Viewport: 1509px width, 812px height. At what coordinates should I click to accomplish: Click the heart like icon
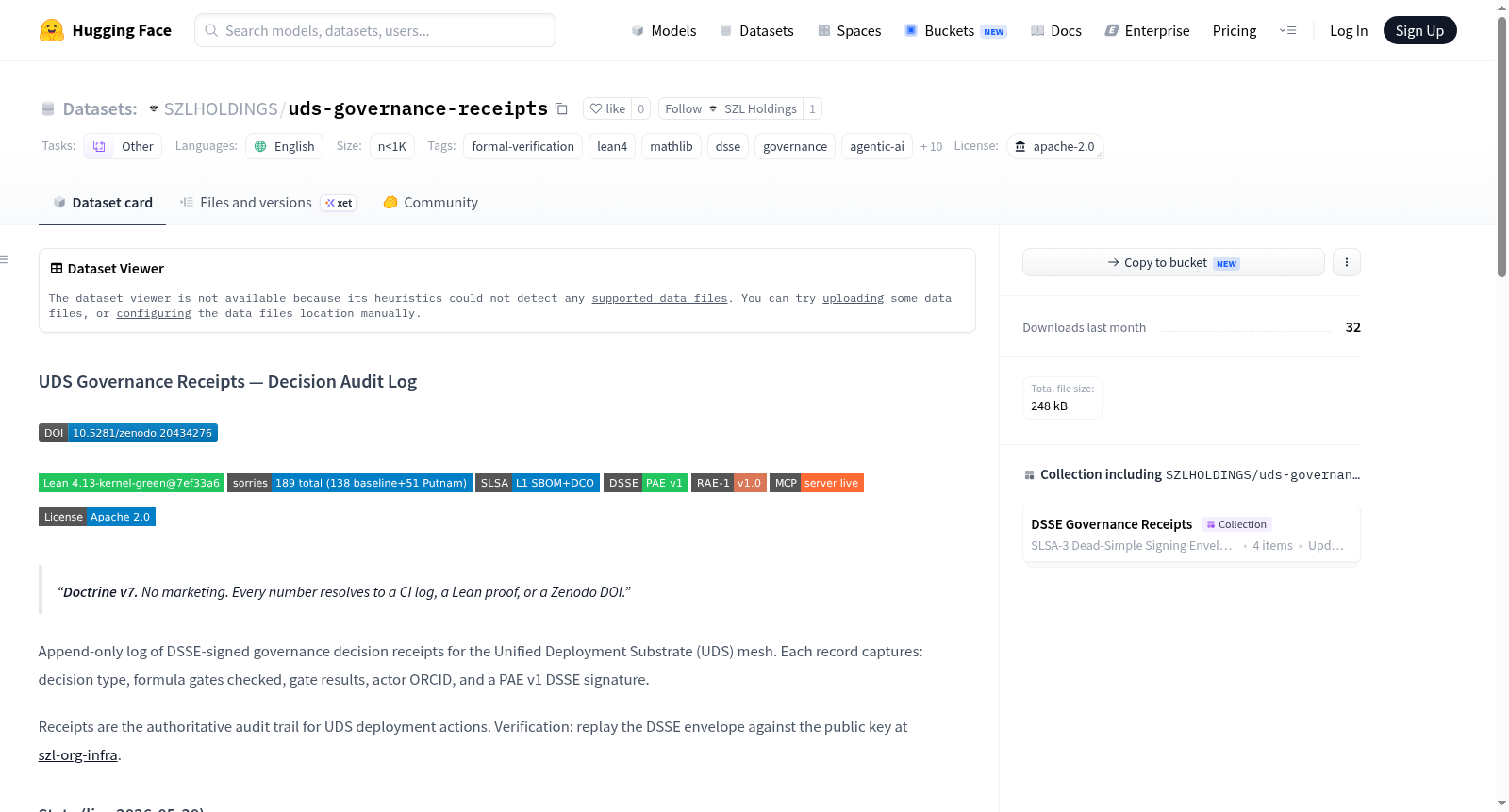pyautogui.click(x=596, y=108)
